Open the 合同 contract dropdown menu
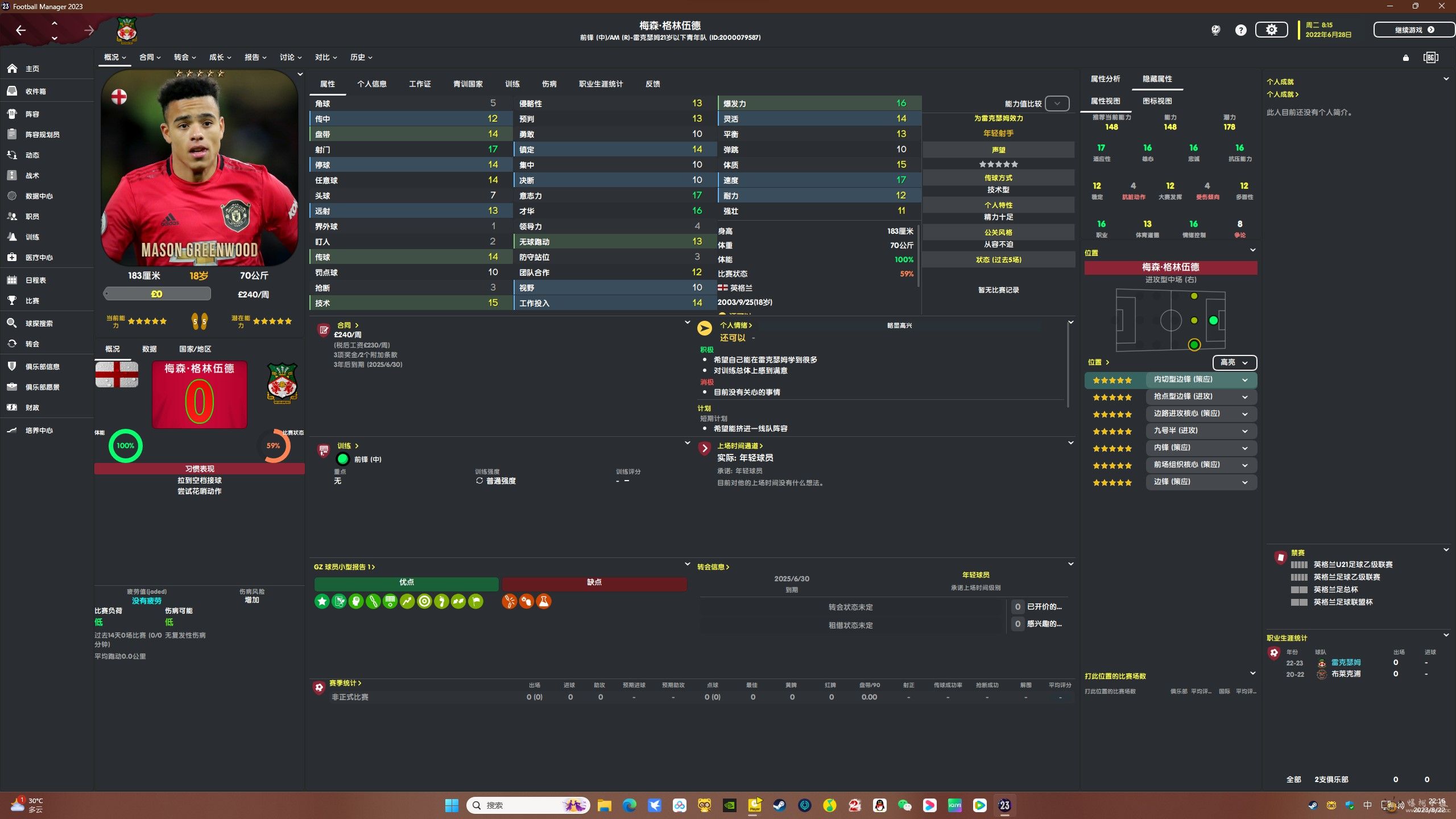1456x819 pixels. tap(150, 57)
